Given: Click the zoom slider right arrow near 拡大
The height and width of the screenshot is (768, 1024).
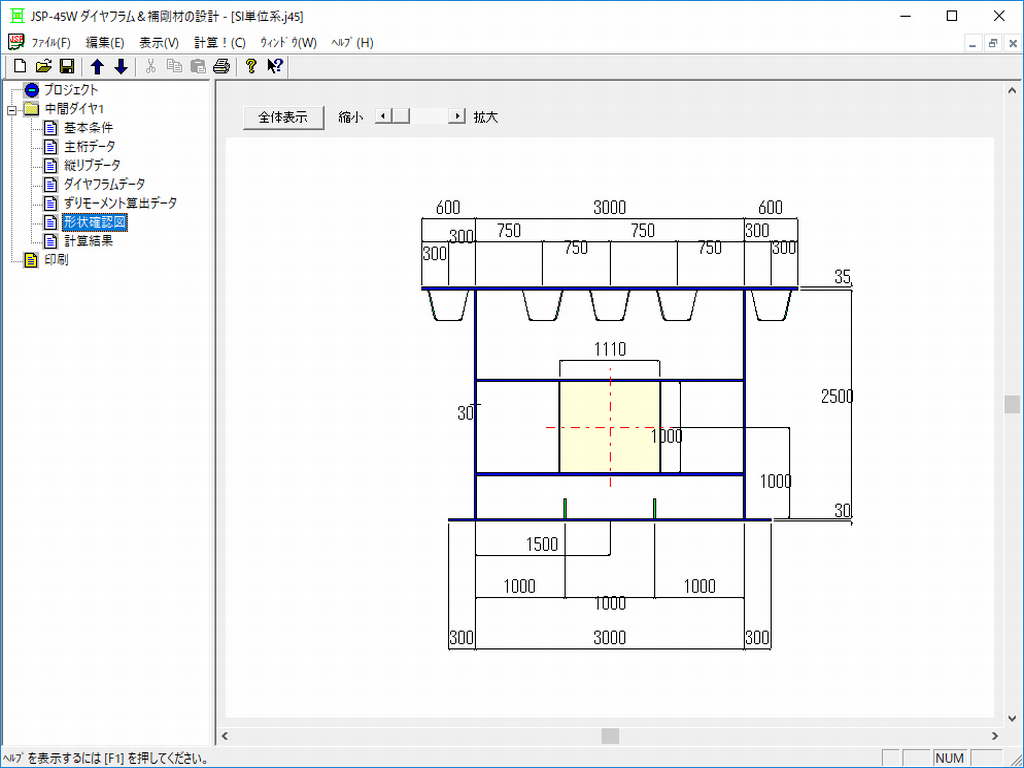Looking at the screenshot, I should point(458,117).
